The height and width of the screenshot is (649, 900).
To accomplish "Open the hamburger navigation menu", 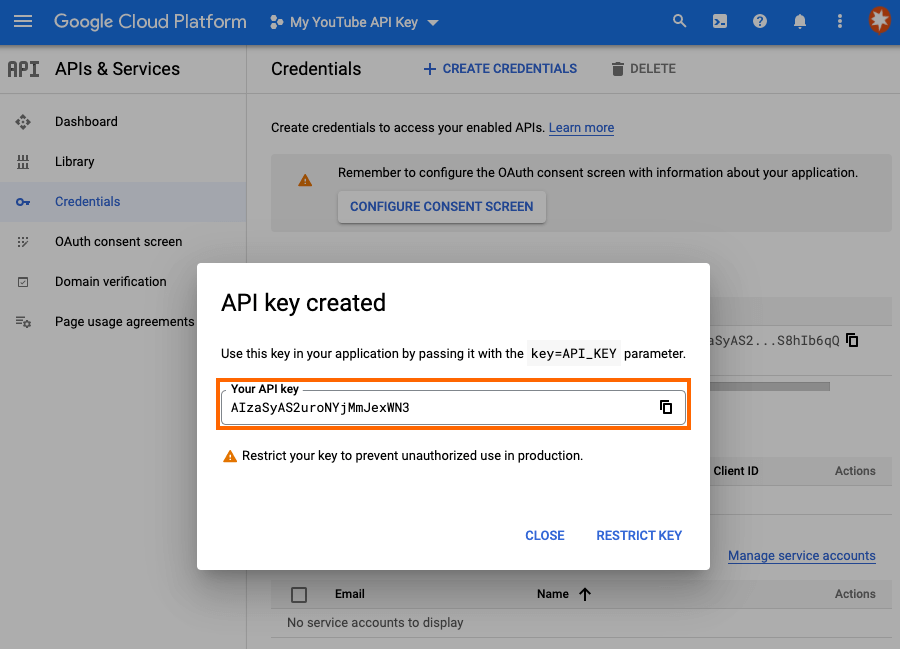I will pyautogui.click(x=23, y=22).
